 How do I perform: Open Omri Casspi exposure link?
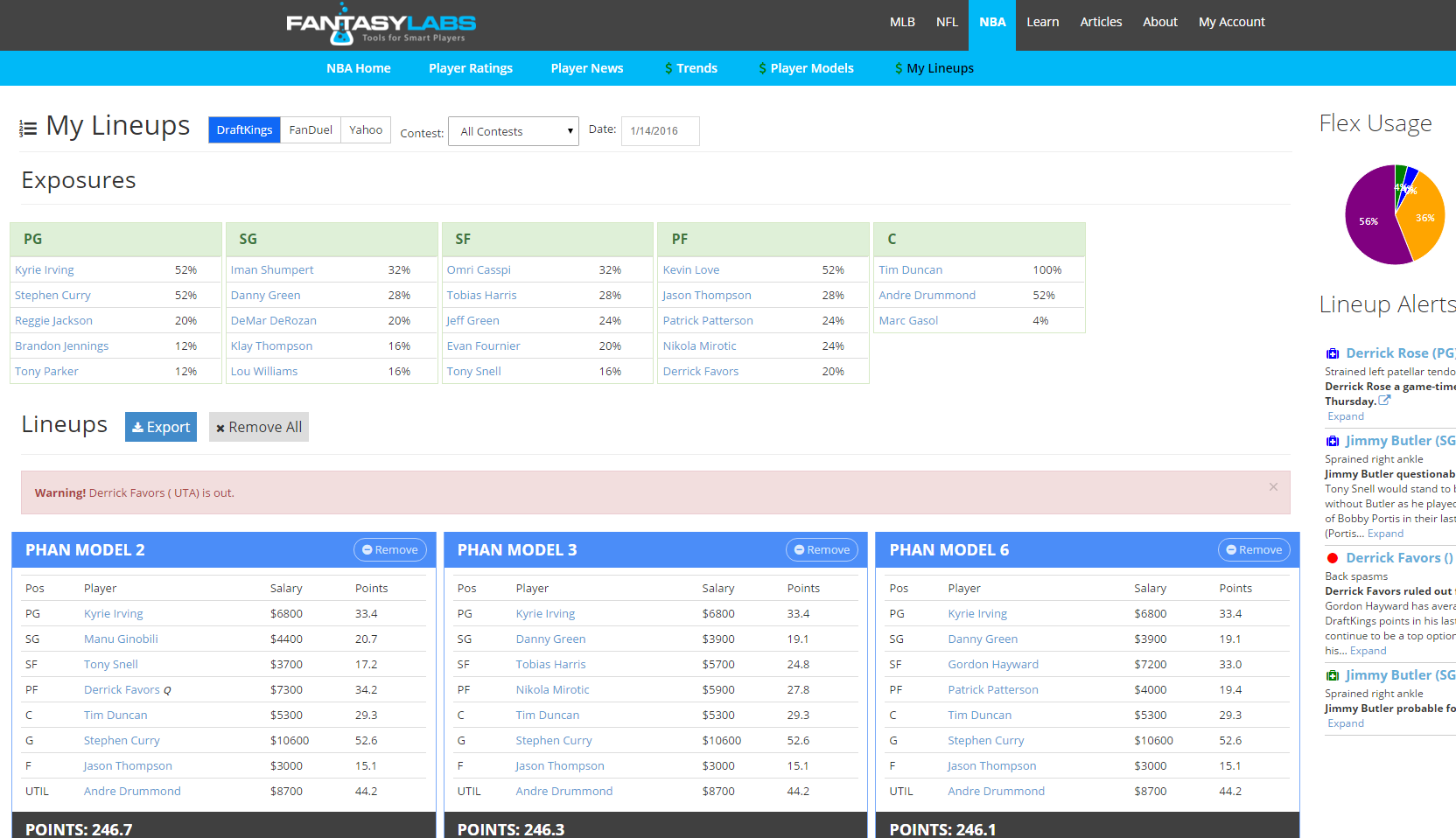(x=479, y=270)
